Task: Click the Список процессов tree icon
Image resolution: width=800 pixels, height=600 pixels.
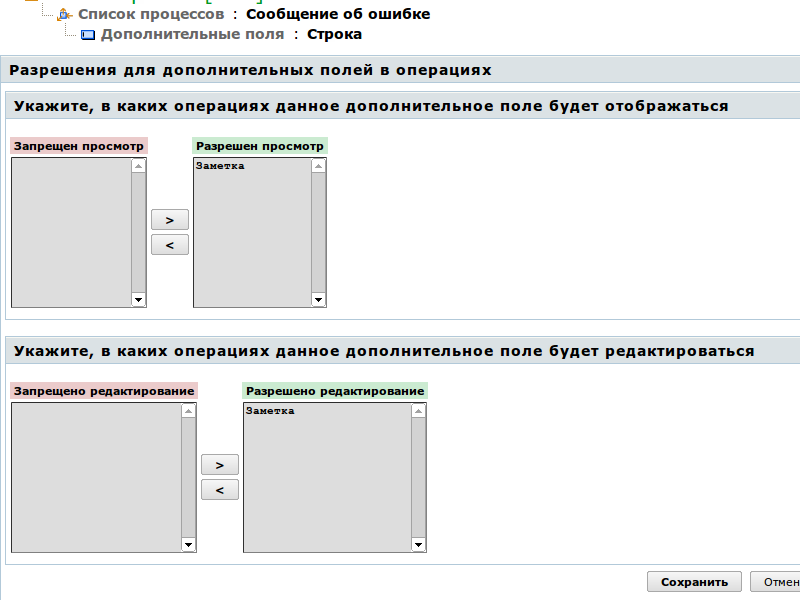Action: [x=65, y=15]
